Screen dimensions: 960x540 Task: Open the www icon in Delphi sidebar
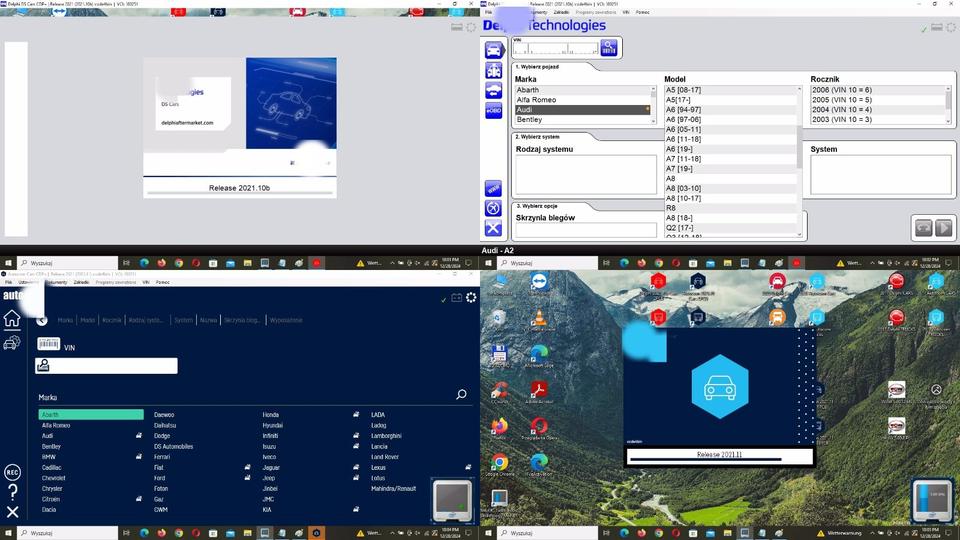493,189
